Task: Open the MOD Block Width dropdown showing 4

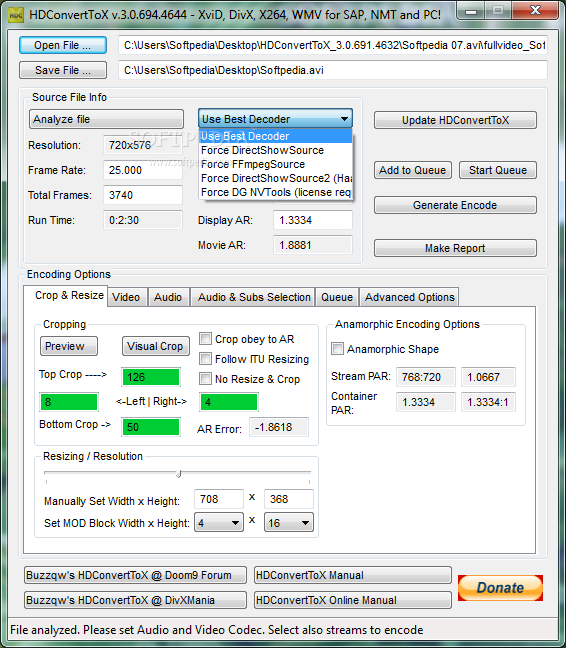Action: 219,523
